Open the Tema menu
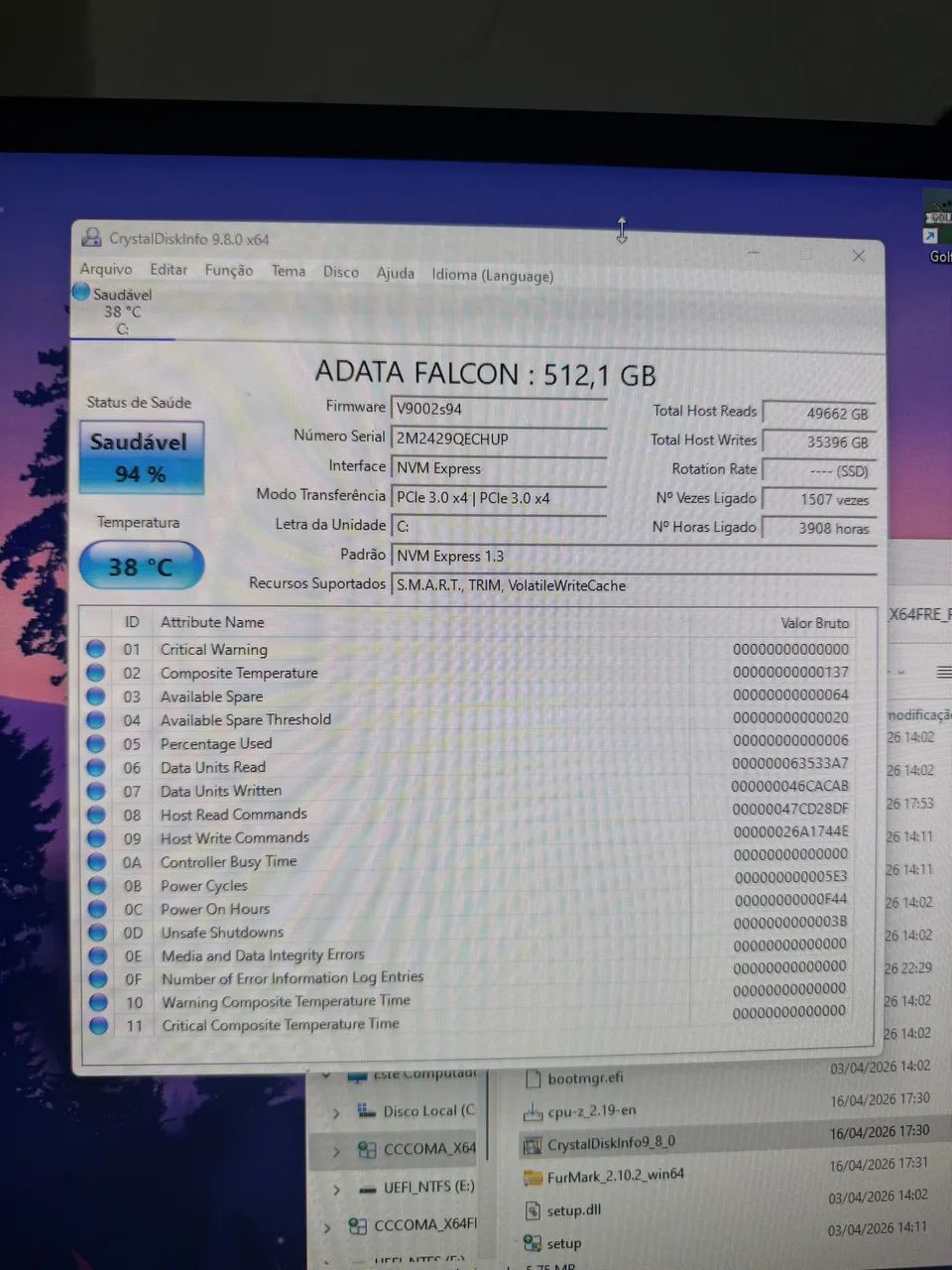The width and height of the screenshot is (952, 1270). (289, 271)
